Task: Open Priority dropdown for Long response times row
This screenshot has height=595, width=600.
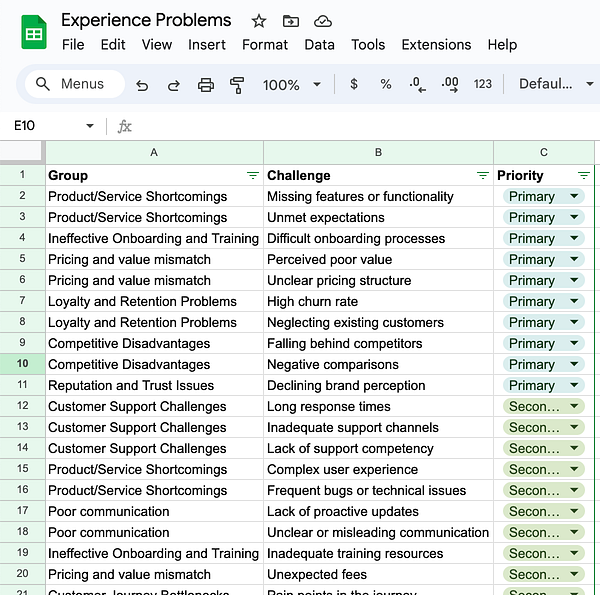Action: click(x=574, y=406)
